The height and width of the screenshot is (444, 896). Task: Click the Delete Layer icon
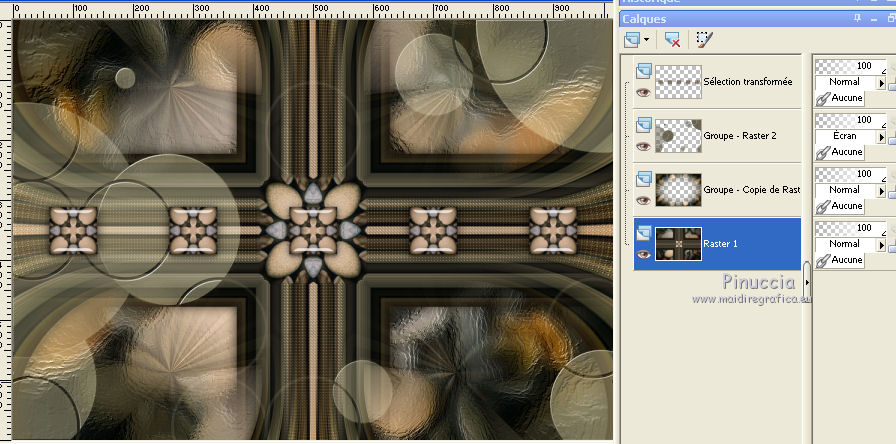click(x=672, y=39)
